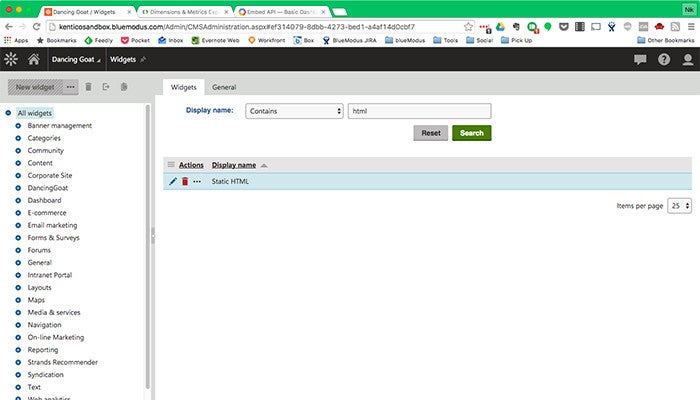Viewport: 700px width, 400px height.
Task: Select the Community category in tree
Action: pyautogui.click(x=46, y=150)
